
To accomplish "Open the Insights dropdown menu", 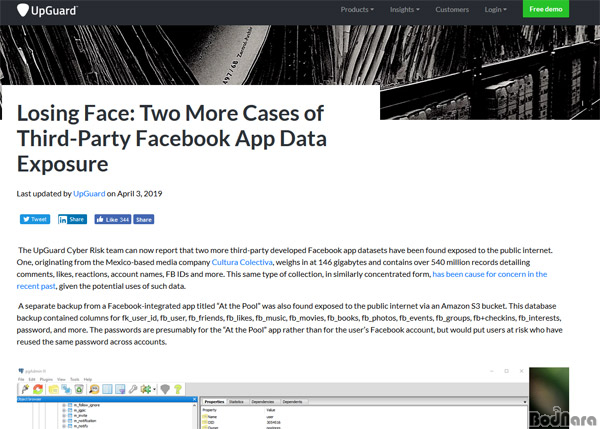I will pos(404,10).
